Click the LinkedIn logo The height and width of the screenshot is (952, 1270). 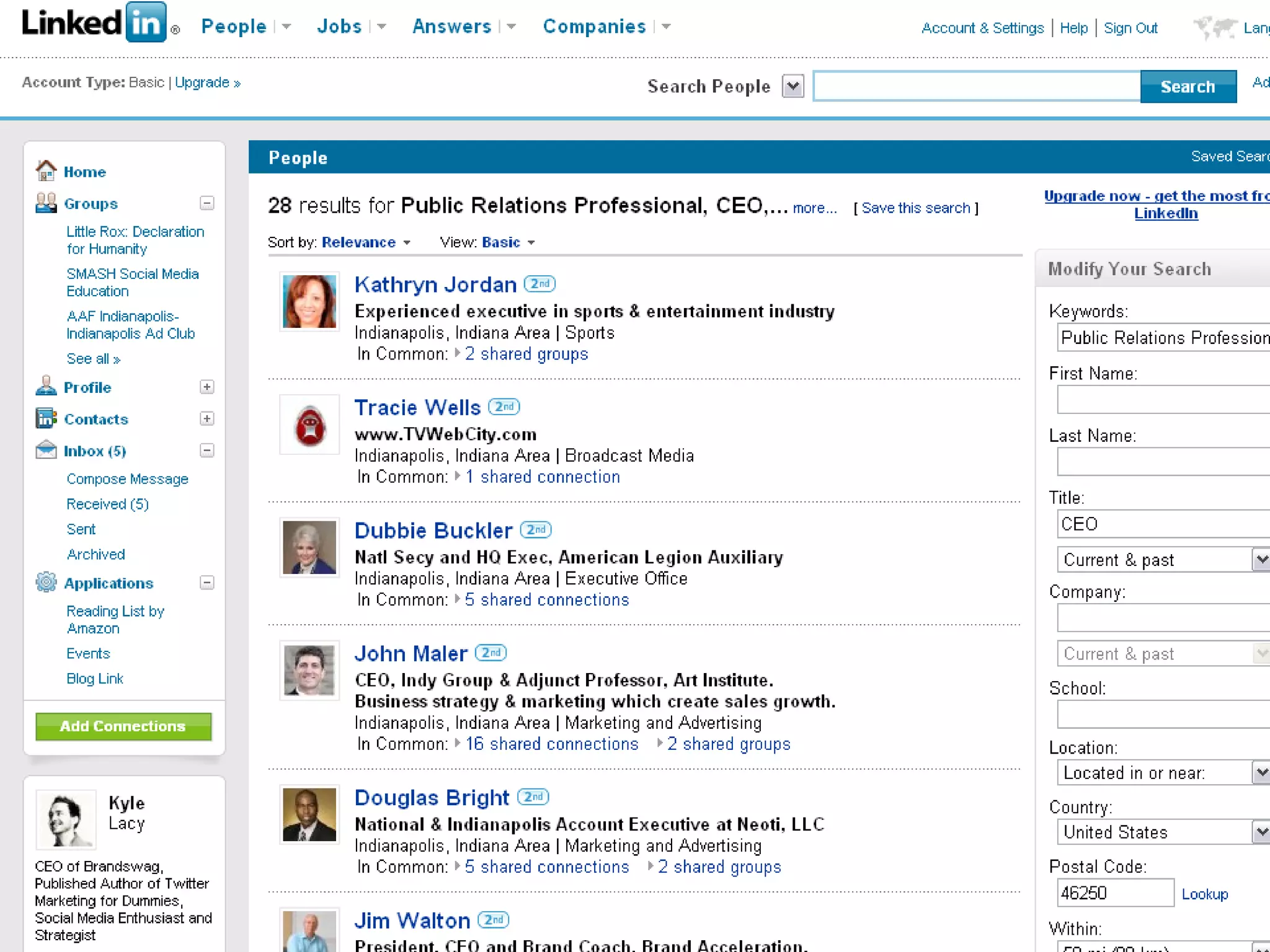tap(94, 23)
